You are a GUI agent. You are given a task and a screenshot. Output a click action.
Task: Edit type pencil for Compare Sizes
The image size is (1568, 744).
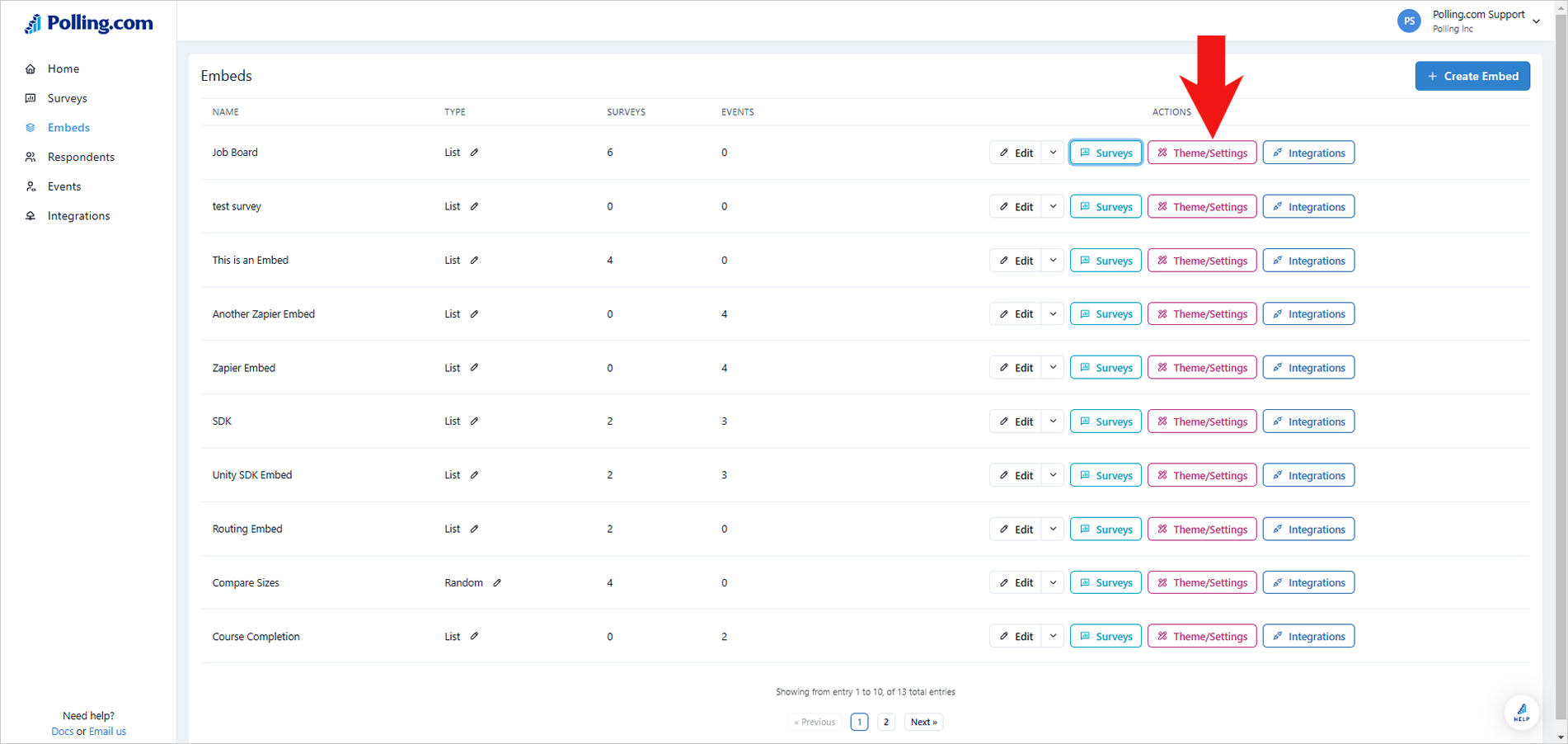pyautogui.click(x=497, y=582)
